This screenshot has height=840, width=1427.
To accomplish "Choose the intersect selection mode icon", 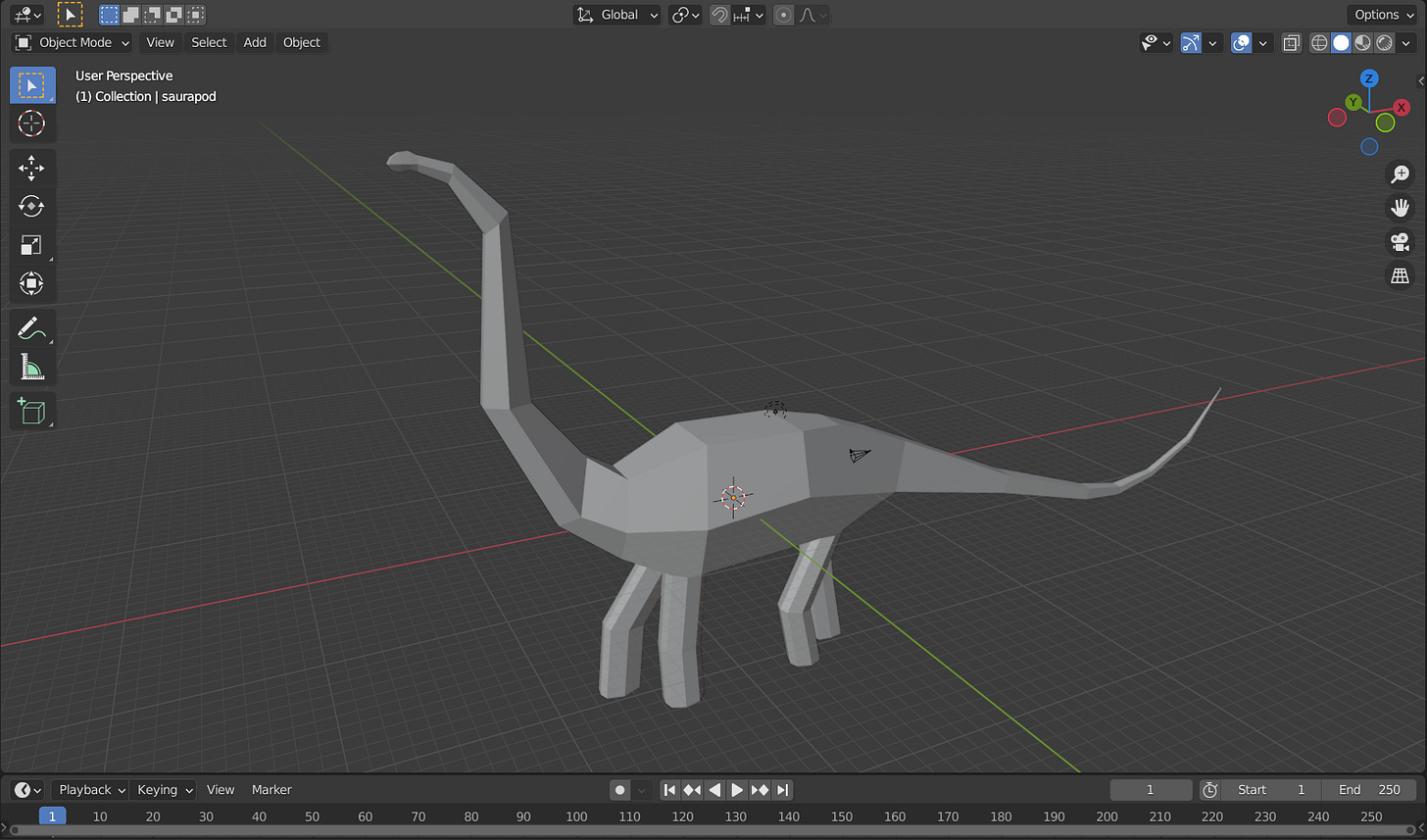I will 196,15.
